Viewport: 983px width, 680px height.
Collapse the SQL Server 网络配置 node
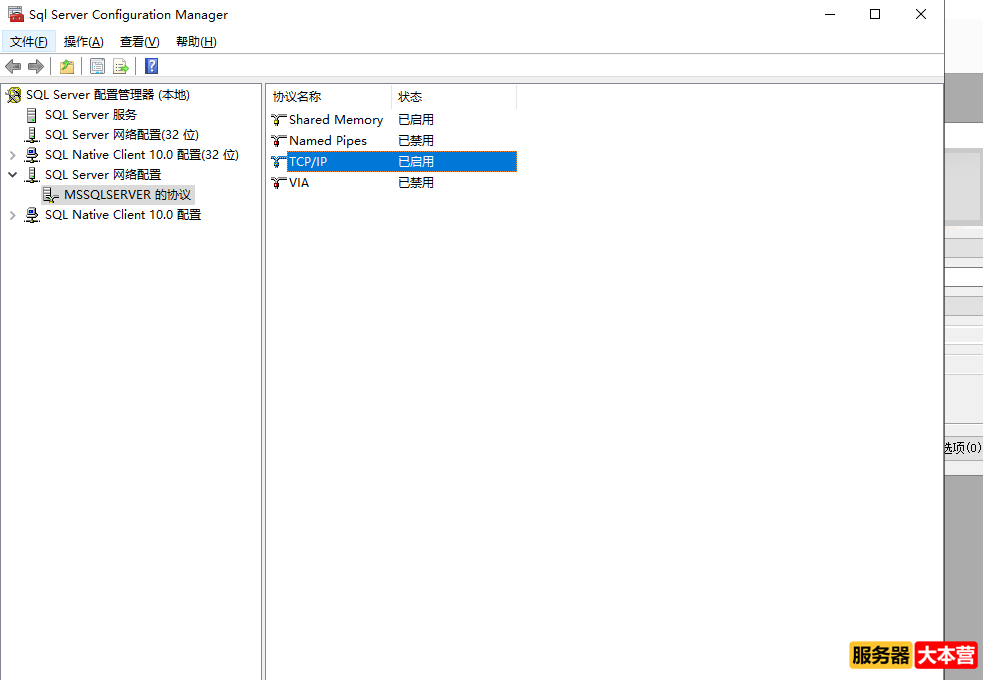point(13,174)
